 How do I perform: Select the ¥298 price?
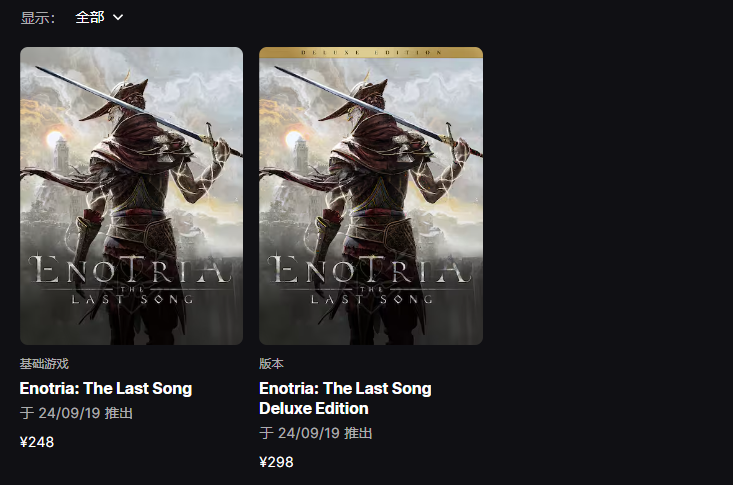tap(277, 462)
